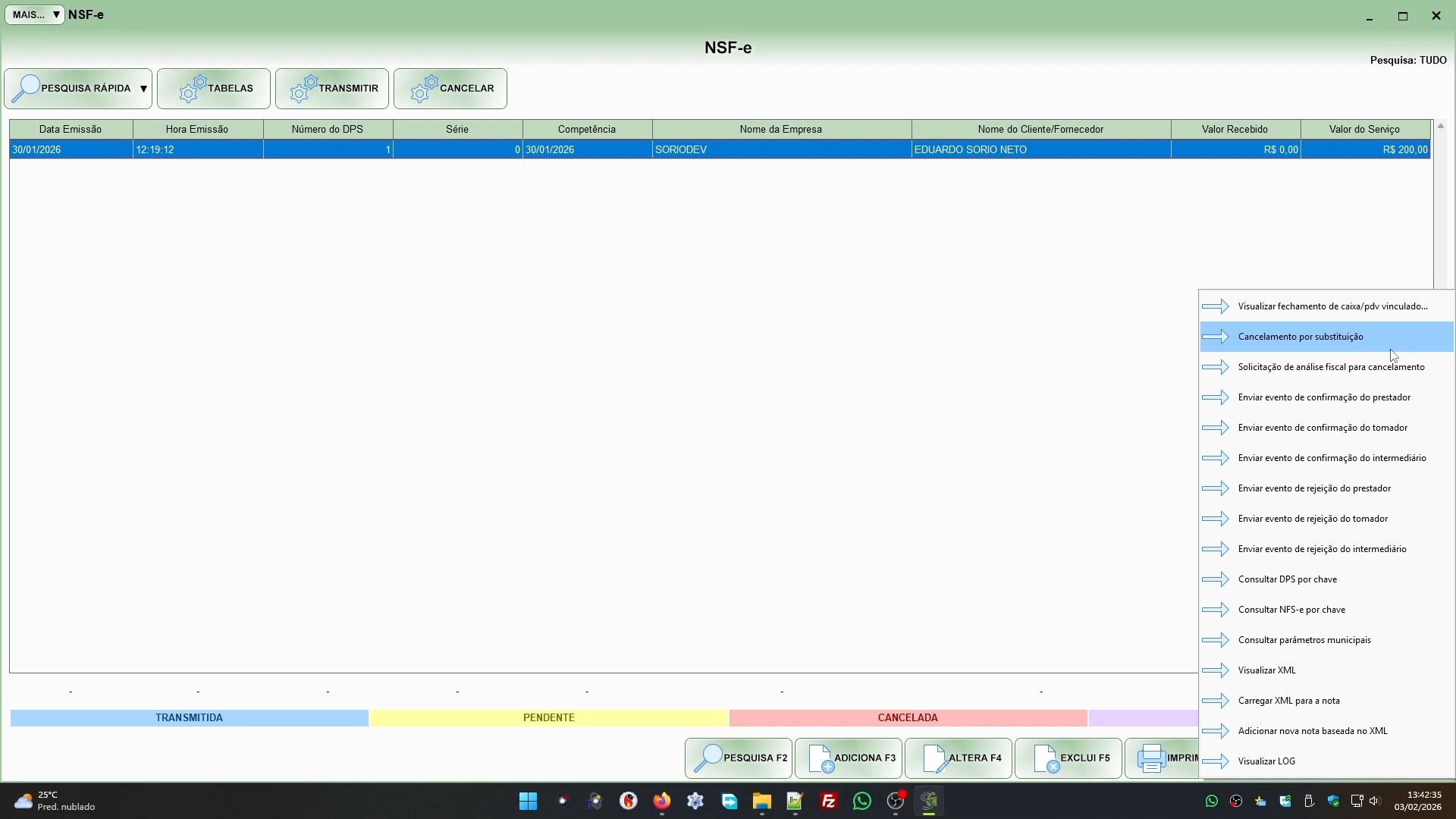1456x819 pixels.
Task: Expand the MAIS... dropdown
Action: (x=35, y=15)
